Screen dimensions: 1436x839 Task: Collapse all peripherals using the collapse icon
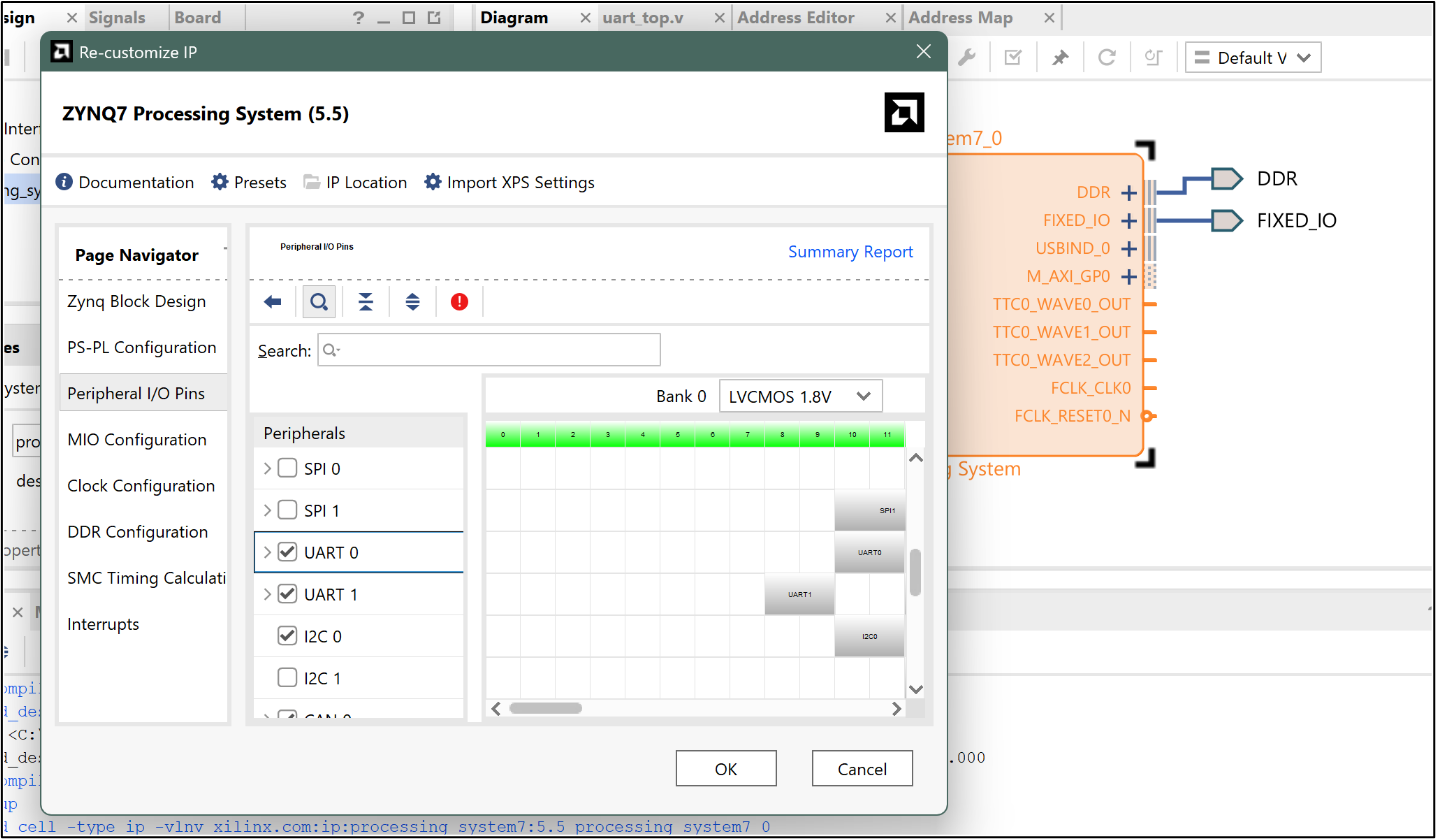pos(366,301)
